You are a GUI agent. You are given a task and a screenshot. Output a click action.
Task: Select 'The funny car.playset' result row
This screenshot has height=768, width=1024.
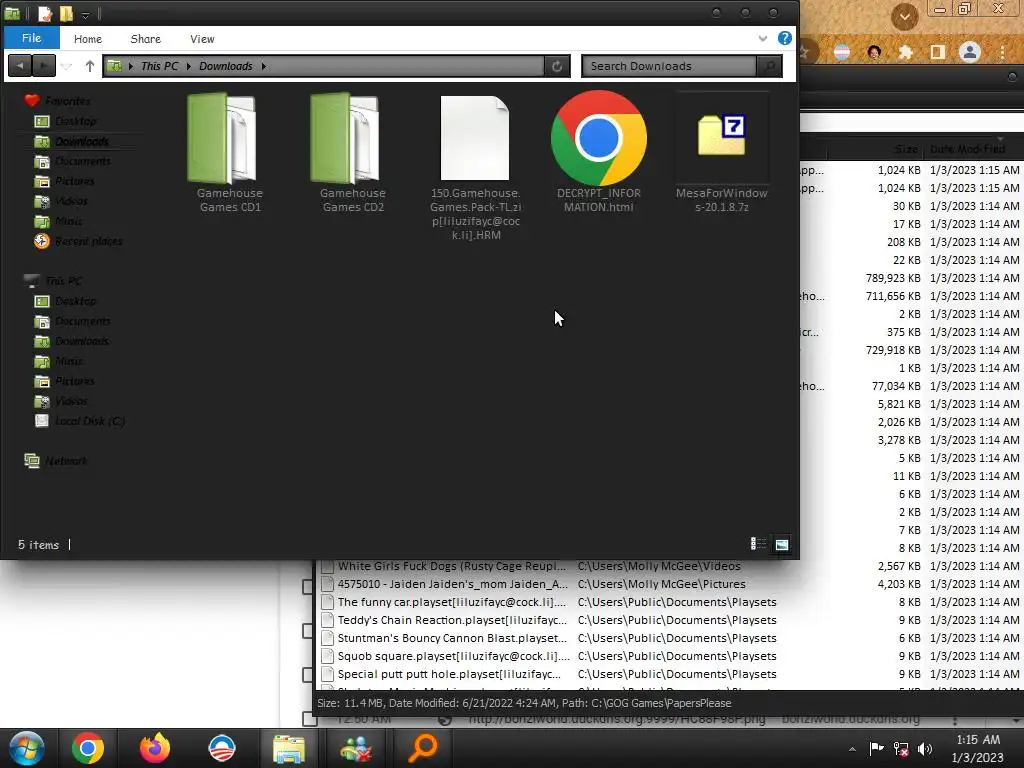pyautogui.click(x=669, y=602)
